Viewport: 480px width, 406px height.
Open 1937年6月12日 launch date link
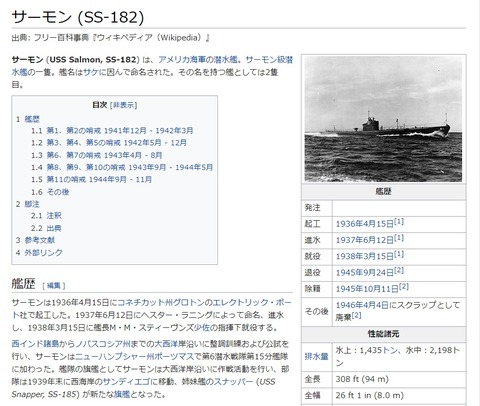365,240
